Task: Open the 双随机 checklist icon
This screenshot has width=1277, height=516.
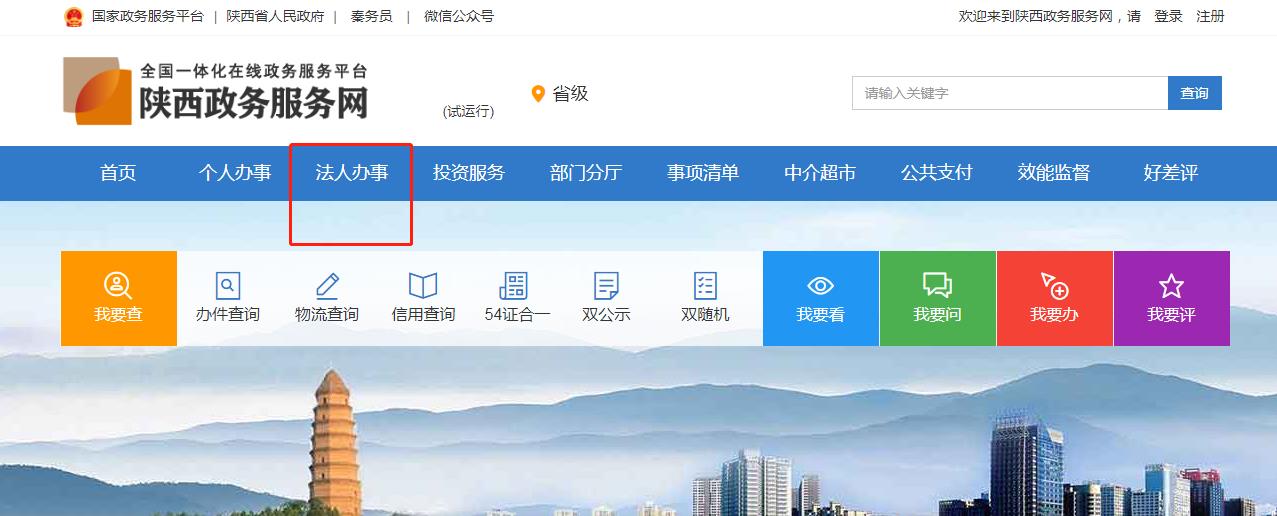Action: pos(705,286)
